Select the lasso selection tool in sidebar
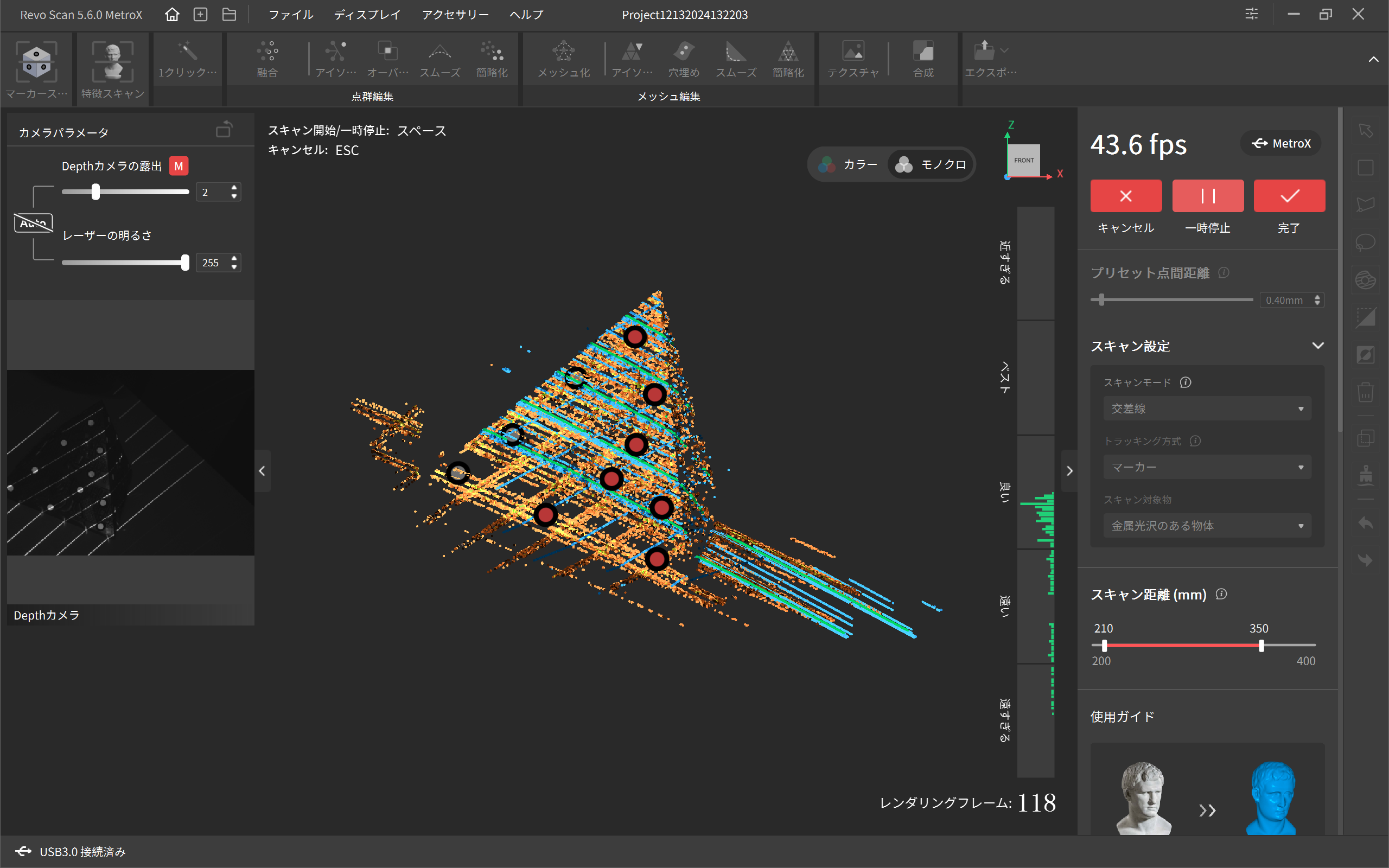Image resolution: width=1389 pixels, height=868 pixels. click(1366, 242)
